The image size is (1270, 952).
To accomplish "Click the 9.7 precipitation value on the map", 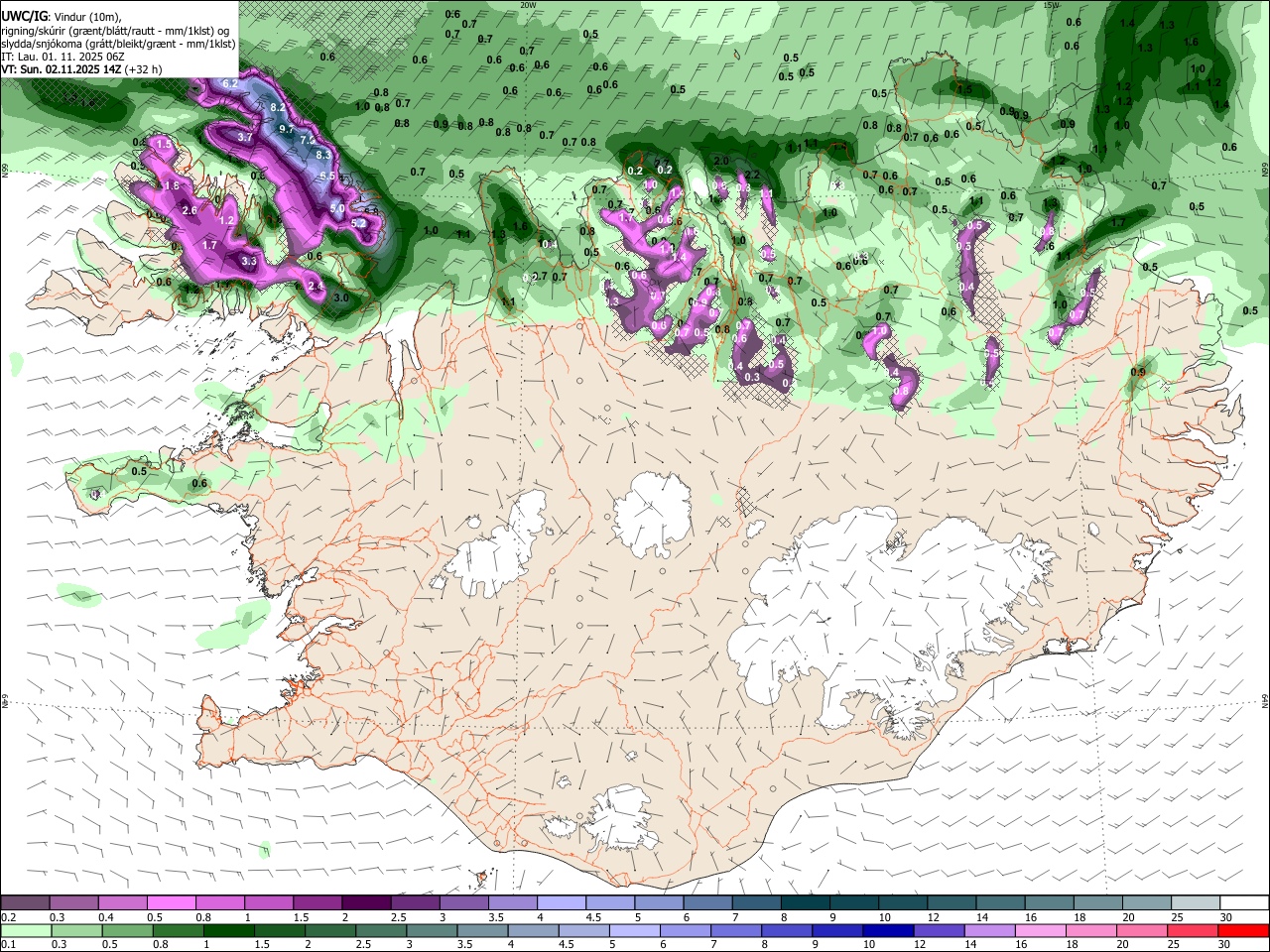I will pos(287,129).
